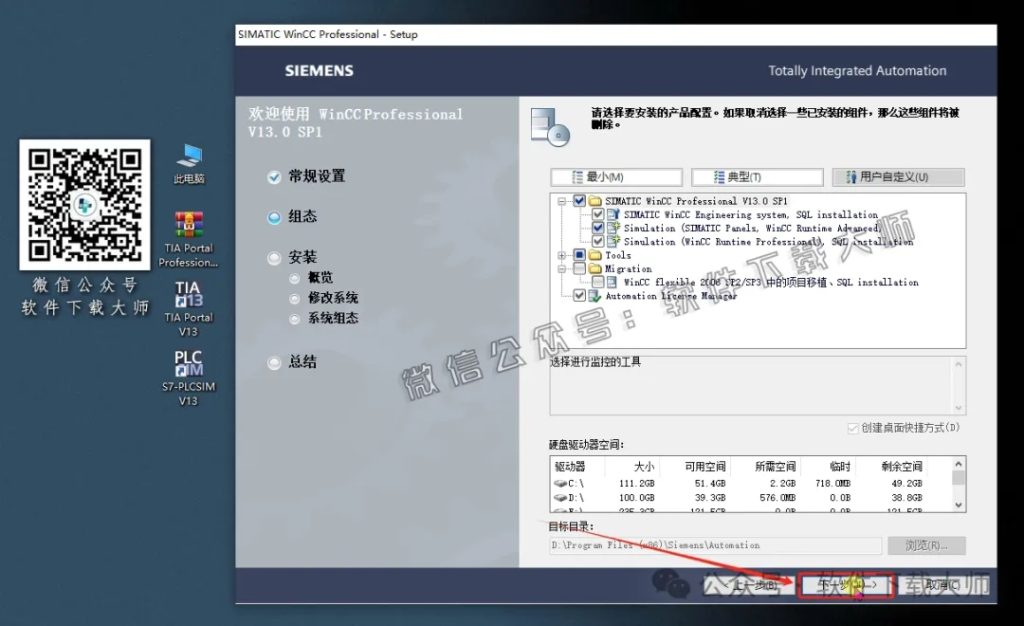Click the 最小 minimal configuration icon
1024x626 pixels.
coord(578,175)
